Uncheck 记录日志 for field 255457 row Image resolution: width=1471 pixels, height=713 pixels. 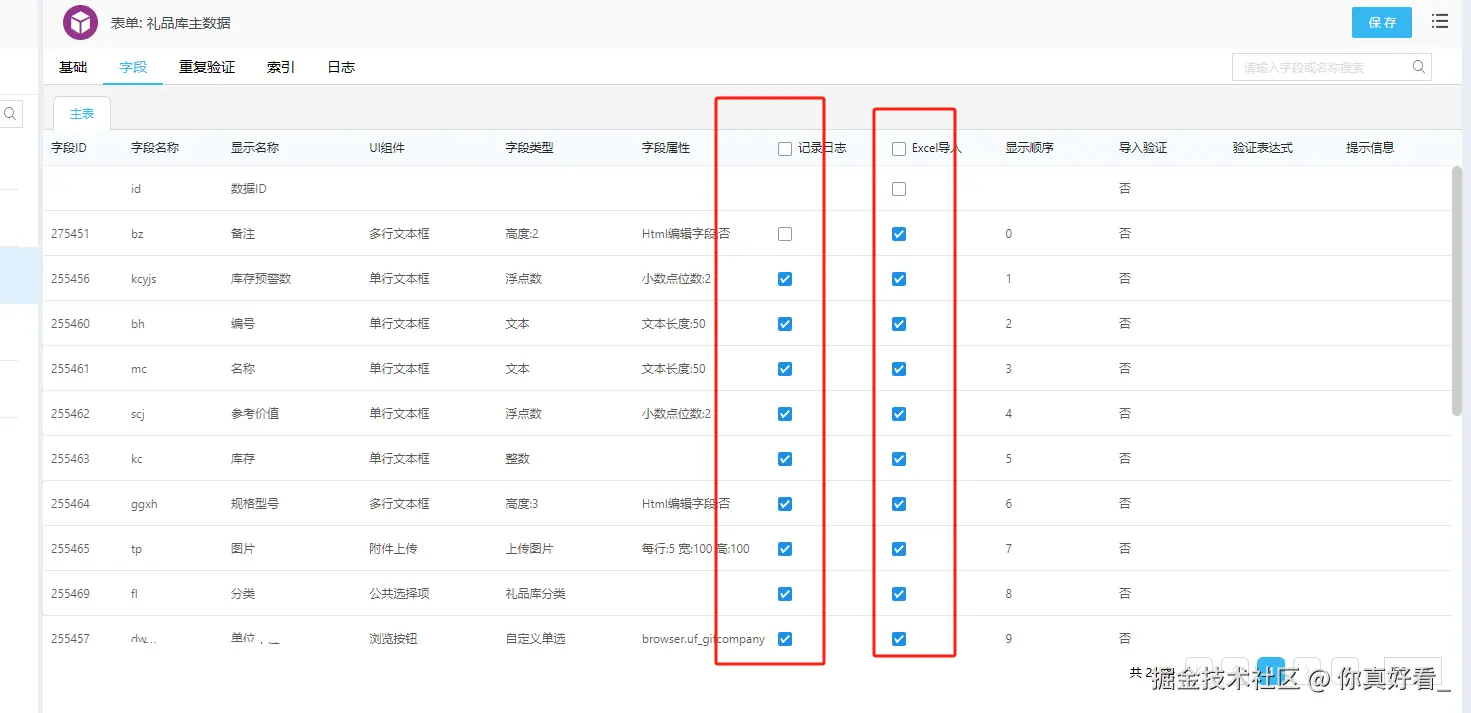[x=785, y=639]
